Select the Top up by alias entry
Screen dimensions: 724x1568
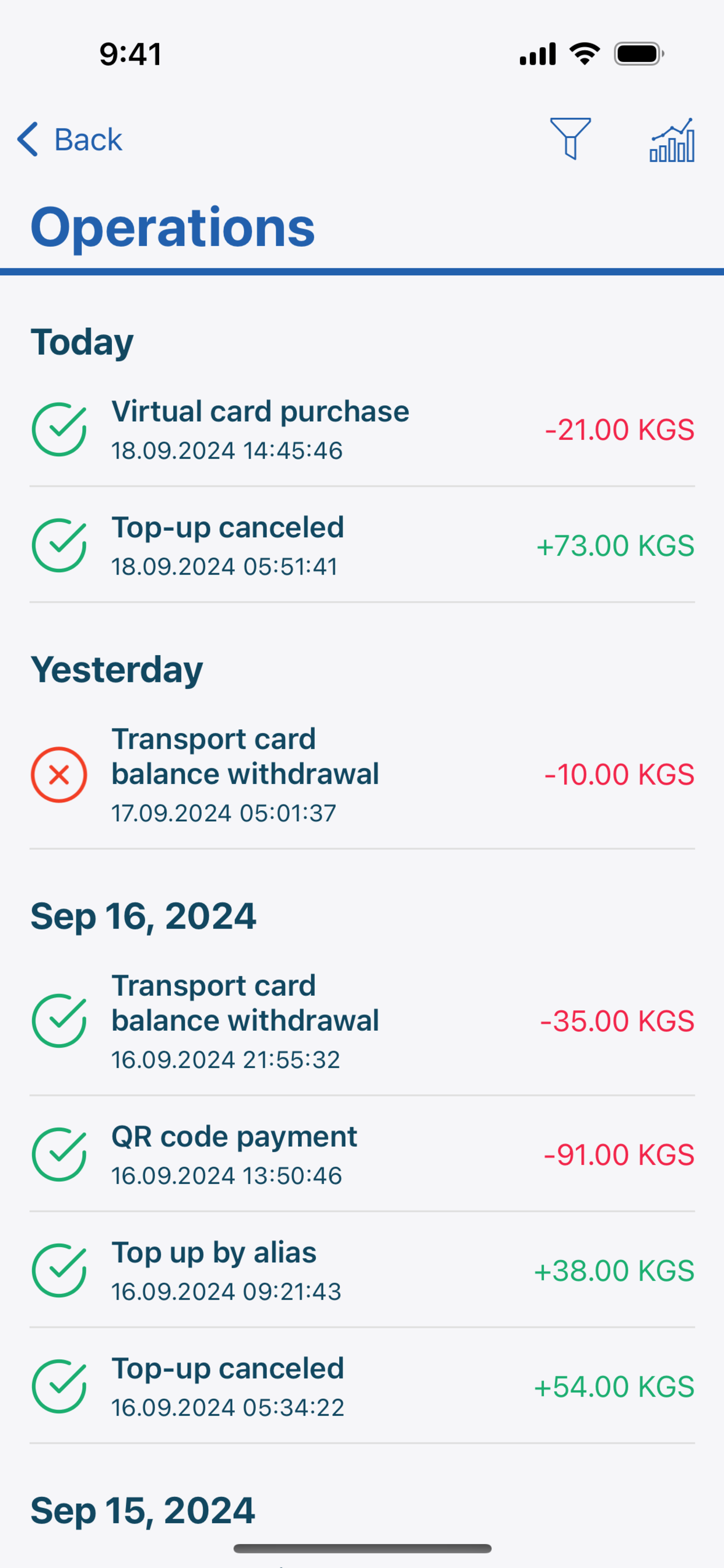[x=362, y=1271]
